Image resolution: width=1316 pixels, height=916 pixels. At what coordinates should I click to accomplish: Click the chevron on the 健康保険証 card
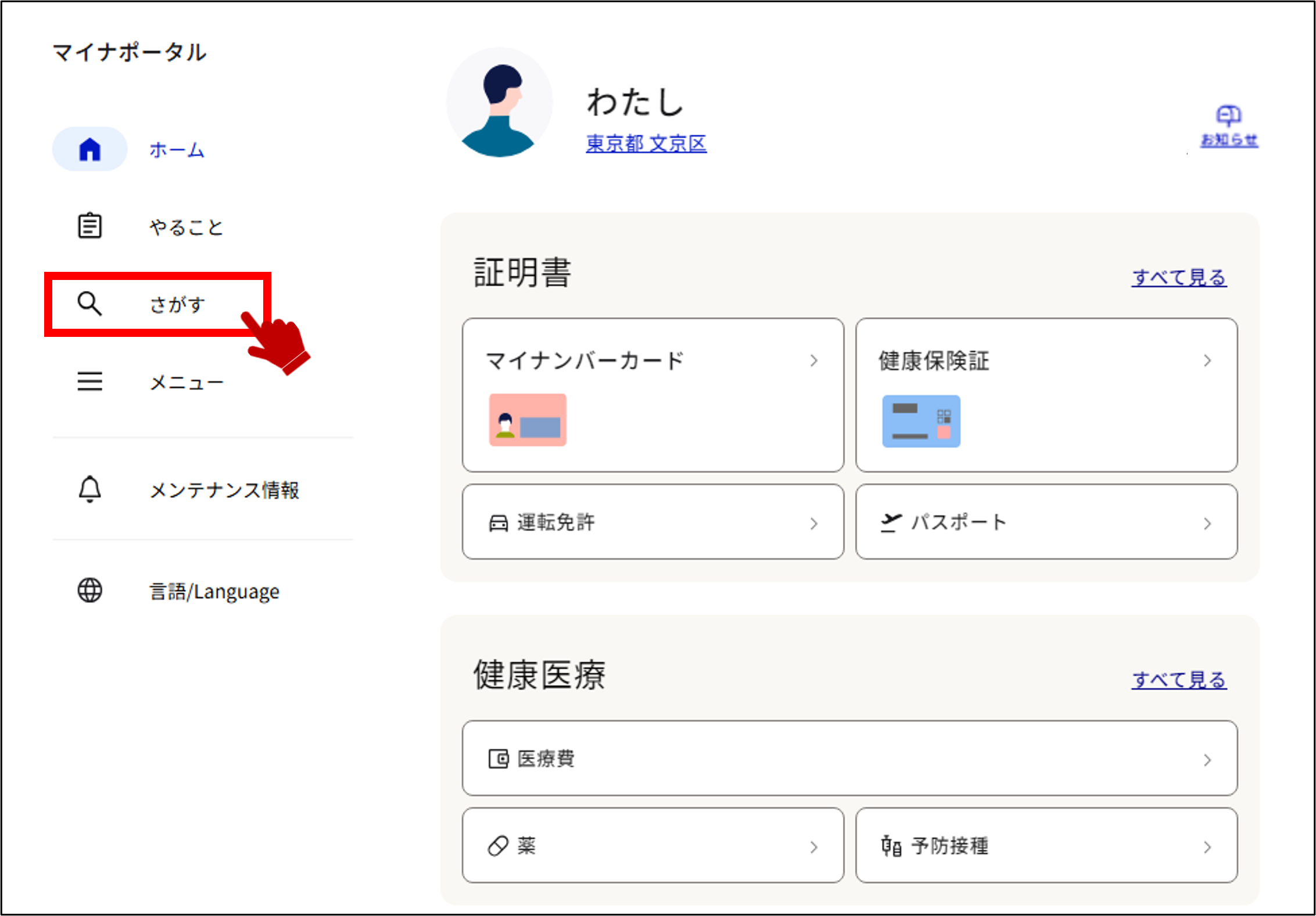(1207, 361)
